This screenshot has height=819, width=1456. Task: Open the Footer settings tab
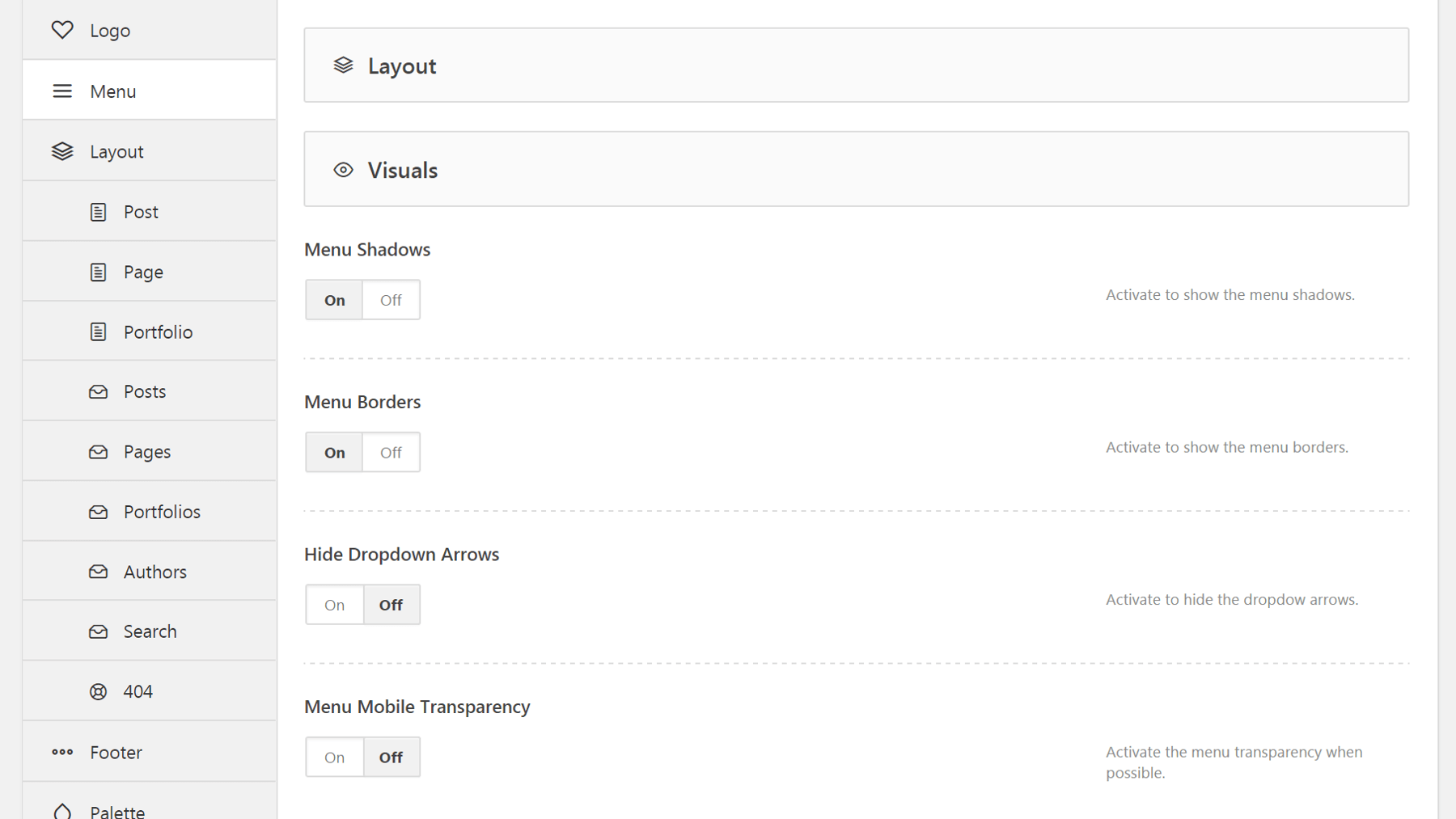(150, 752)
